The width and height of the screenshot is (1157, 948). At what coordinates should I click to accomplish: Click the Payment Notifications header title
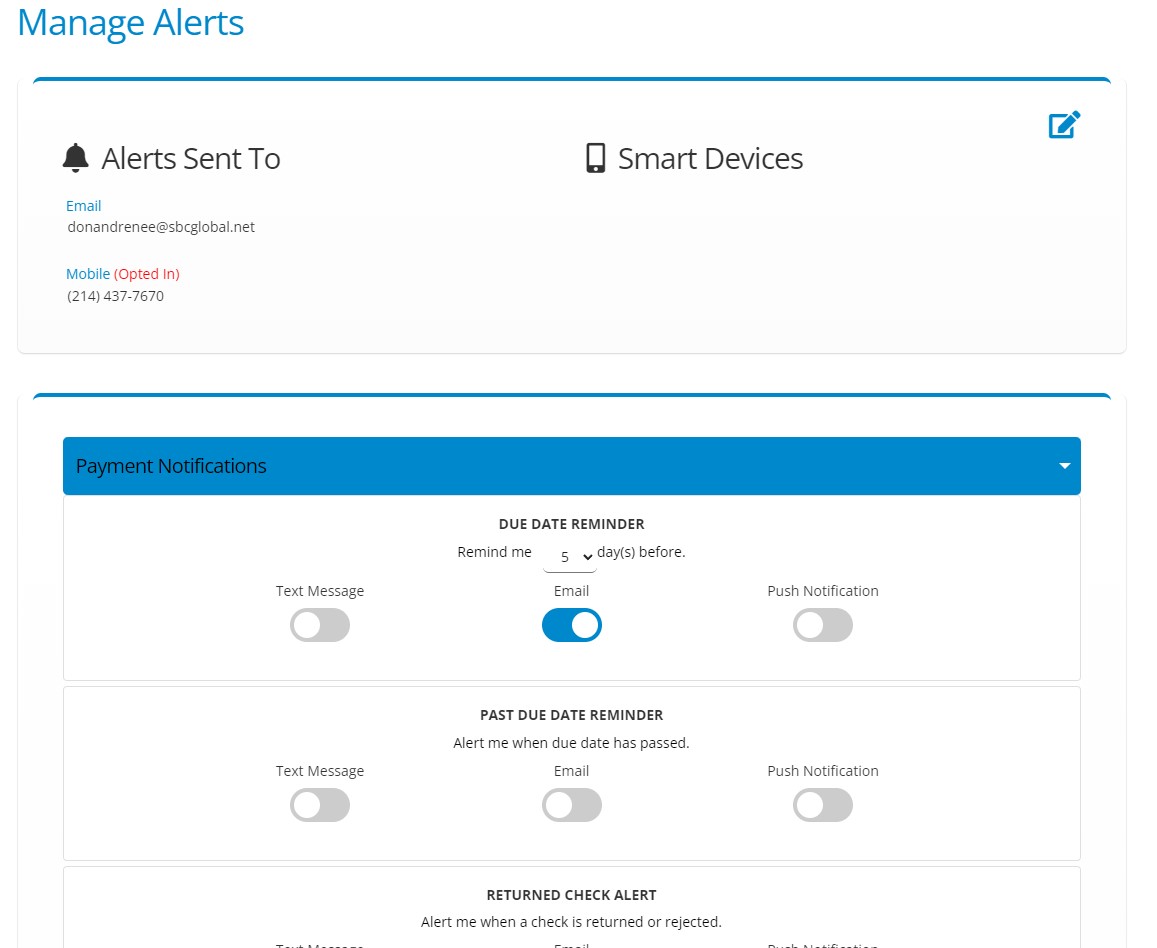[171, 466]
